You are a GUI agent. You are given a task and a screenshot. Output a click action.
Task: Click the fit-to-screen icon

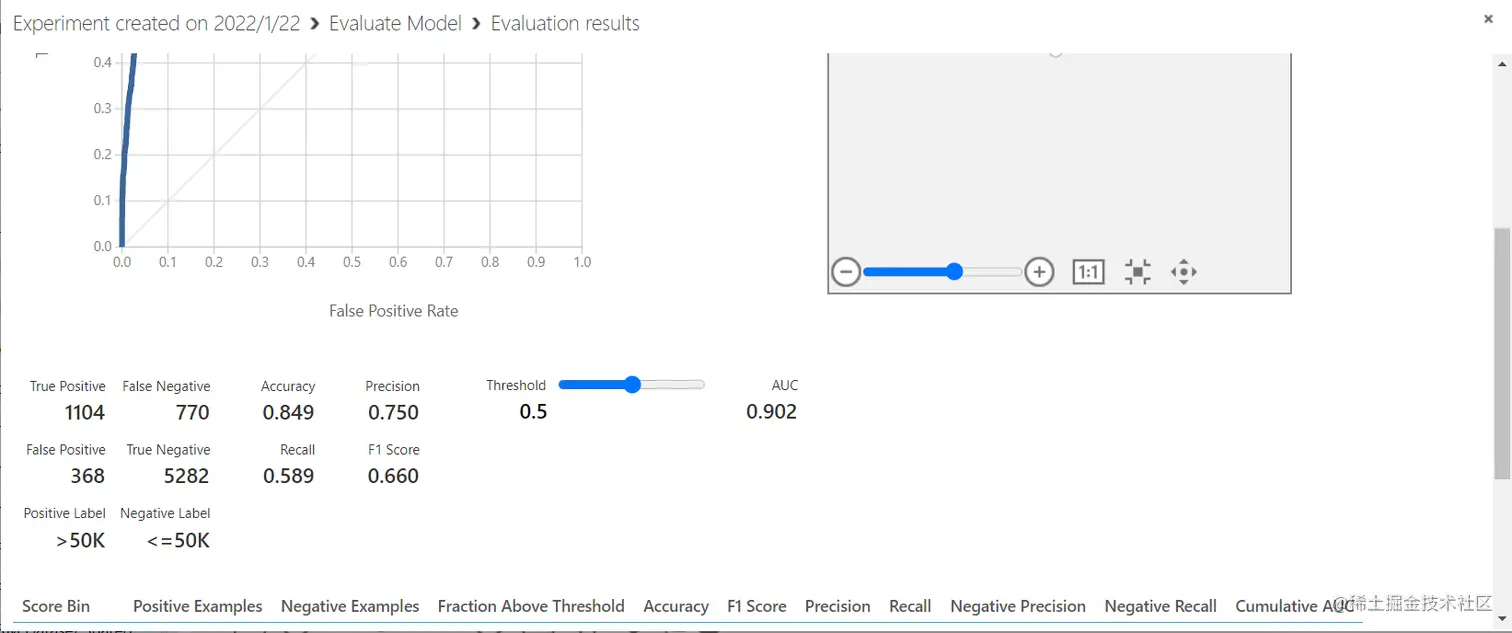pyautogui.click(x=1137, y=272)
